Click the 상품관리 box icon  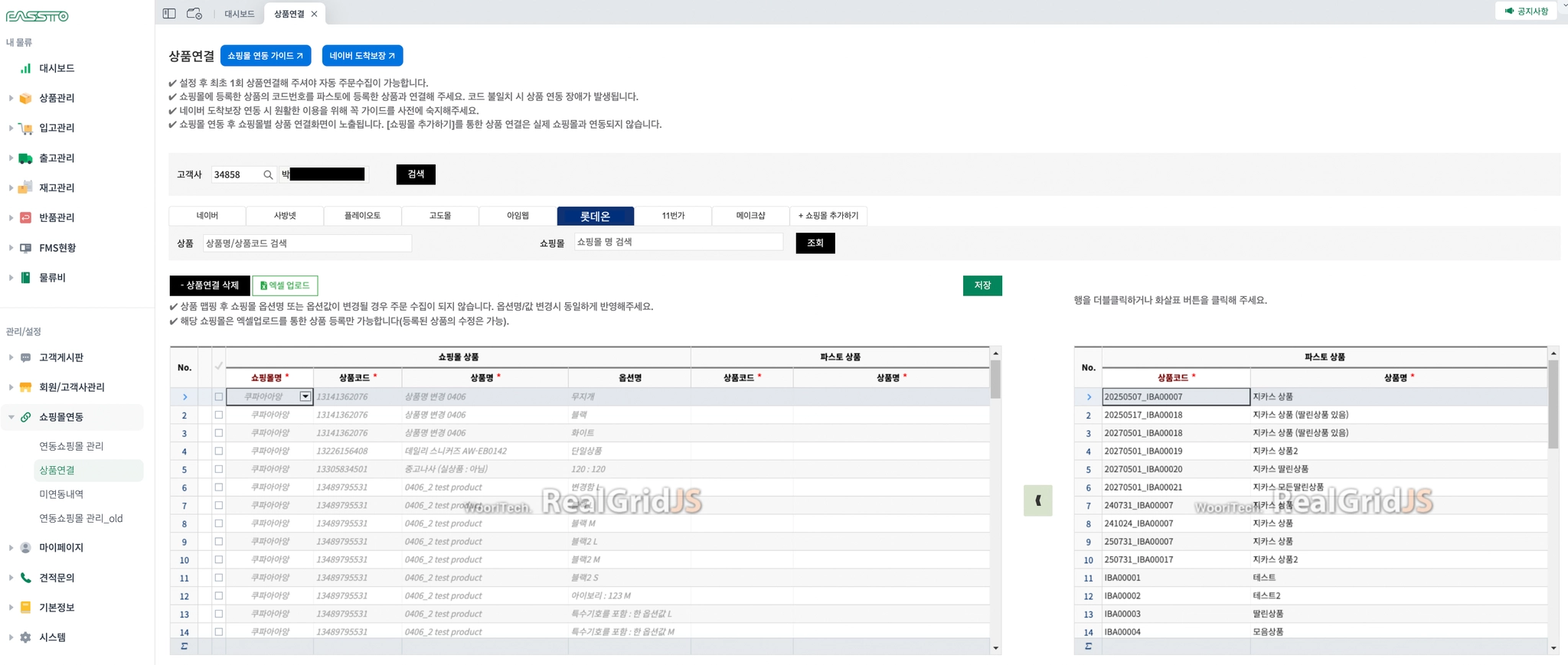tap(25, 98)
